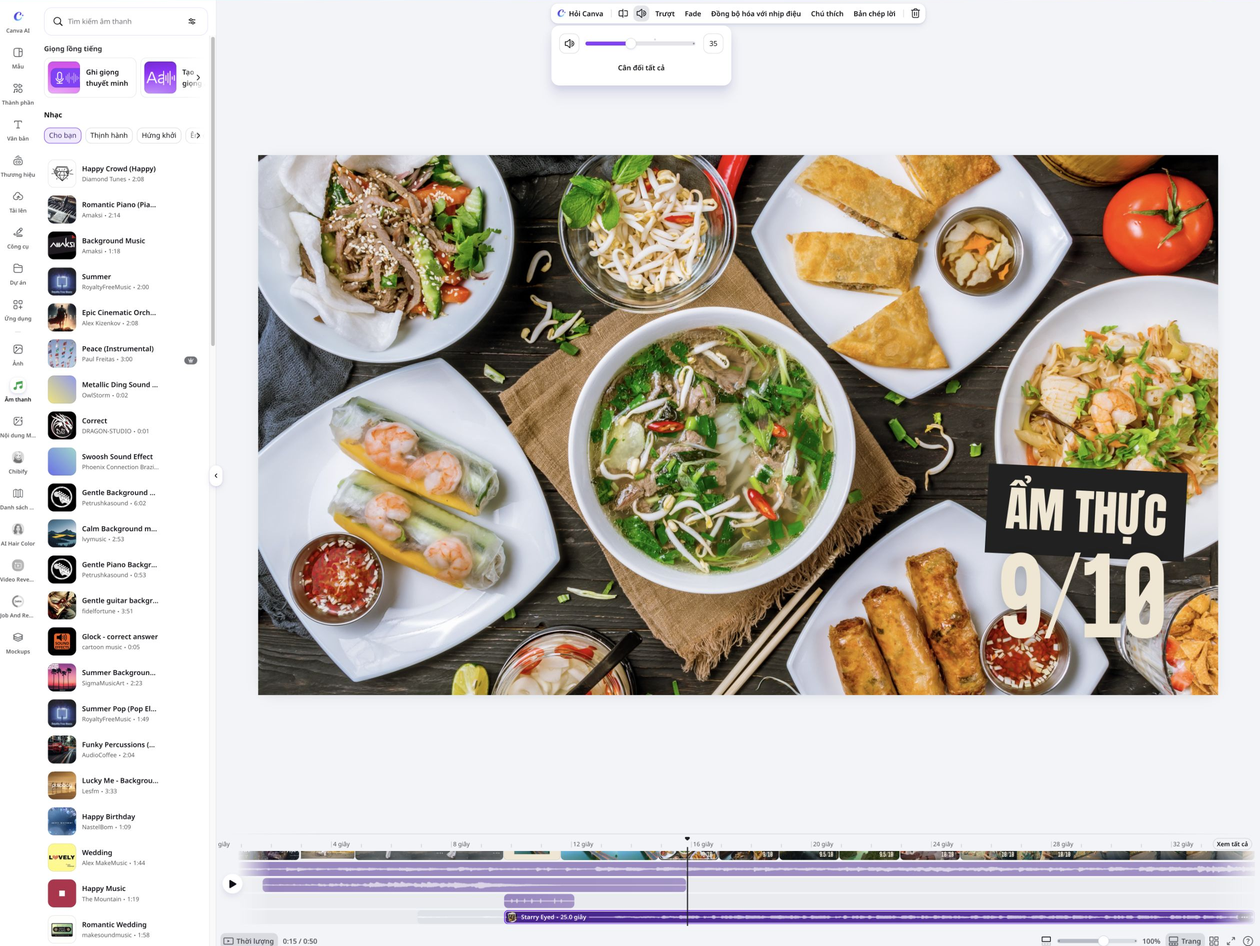Click the Hỏi Canva button

[580, 14]
